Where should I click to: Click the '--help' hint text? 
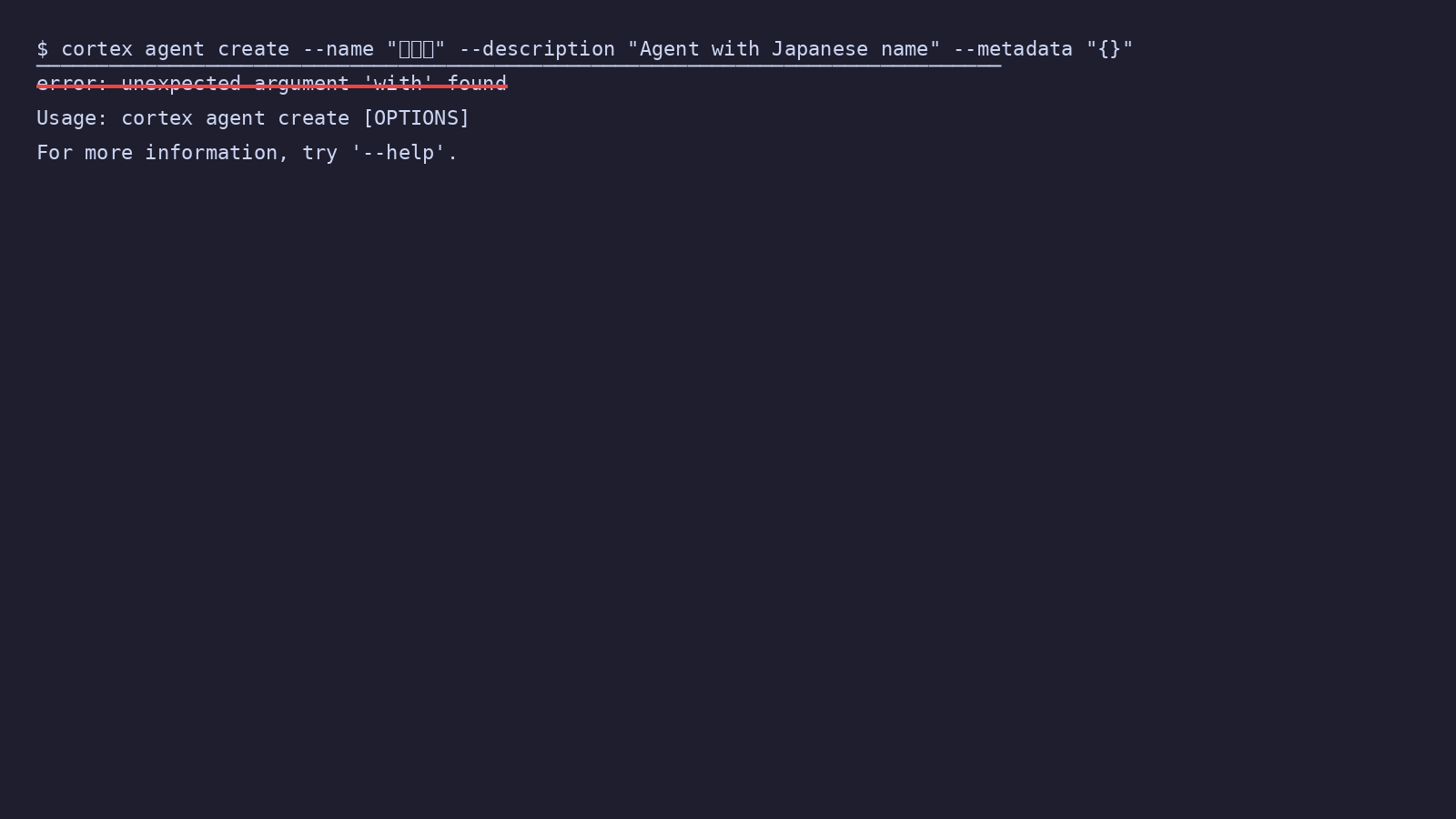click(x=398, y=153)
